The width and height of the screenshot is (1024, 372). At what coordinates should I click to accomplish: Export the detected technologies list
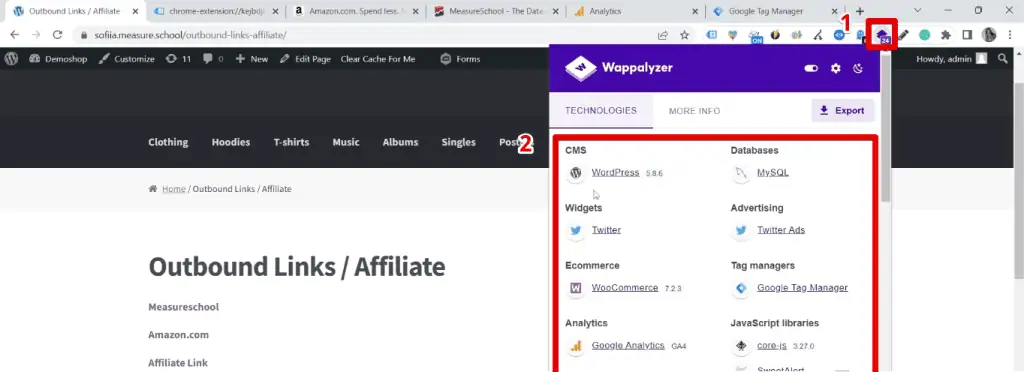pos(842,110)
